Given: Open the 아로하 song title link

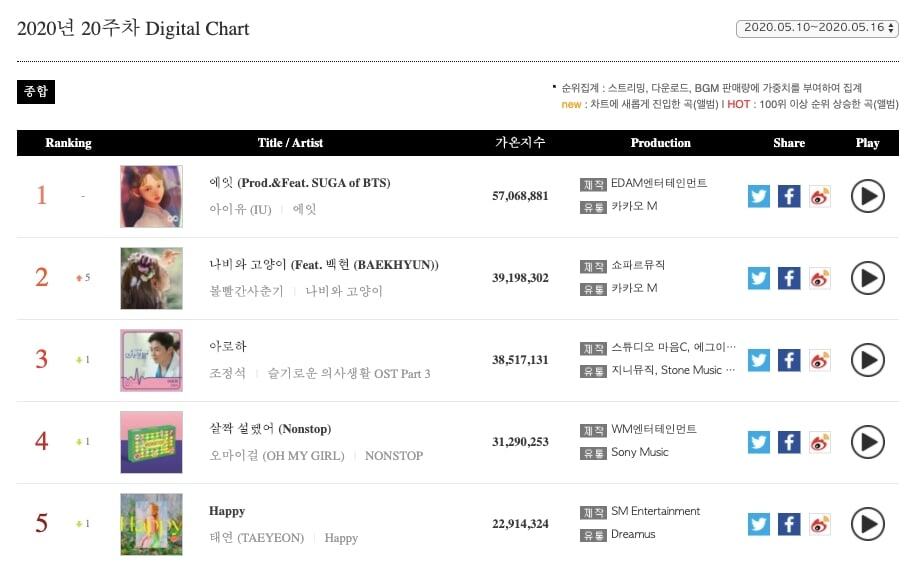Looking at the screenshot, I should (227, 347).
